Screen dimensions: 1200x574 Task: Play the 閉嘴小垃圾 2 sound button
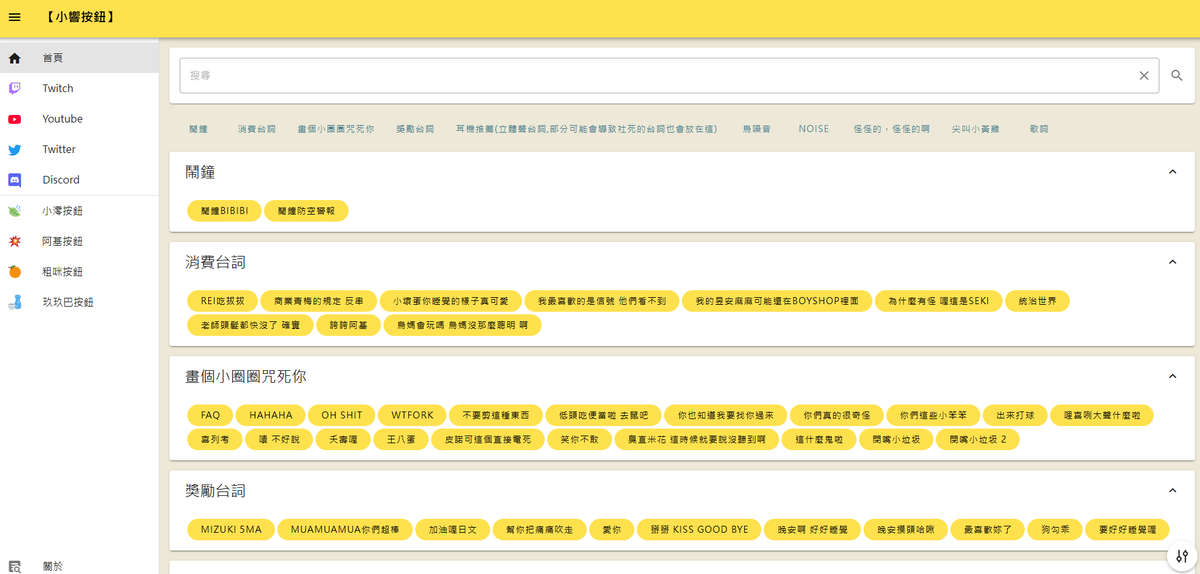pyautogui.click(x=978, y=439)
